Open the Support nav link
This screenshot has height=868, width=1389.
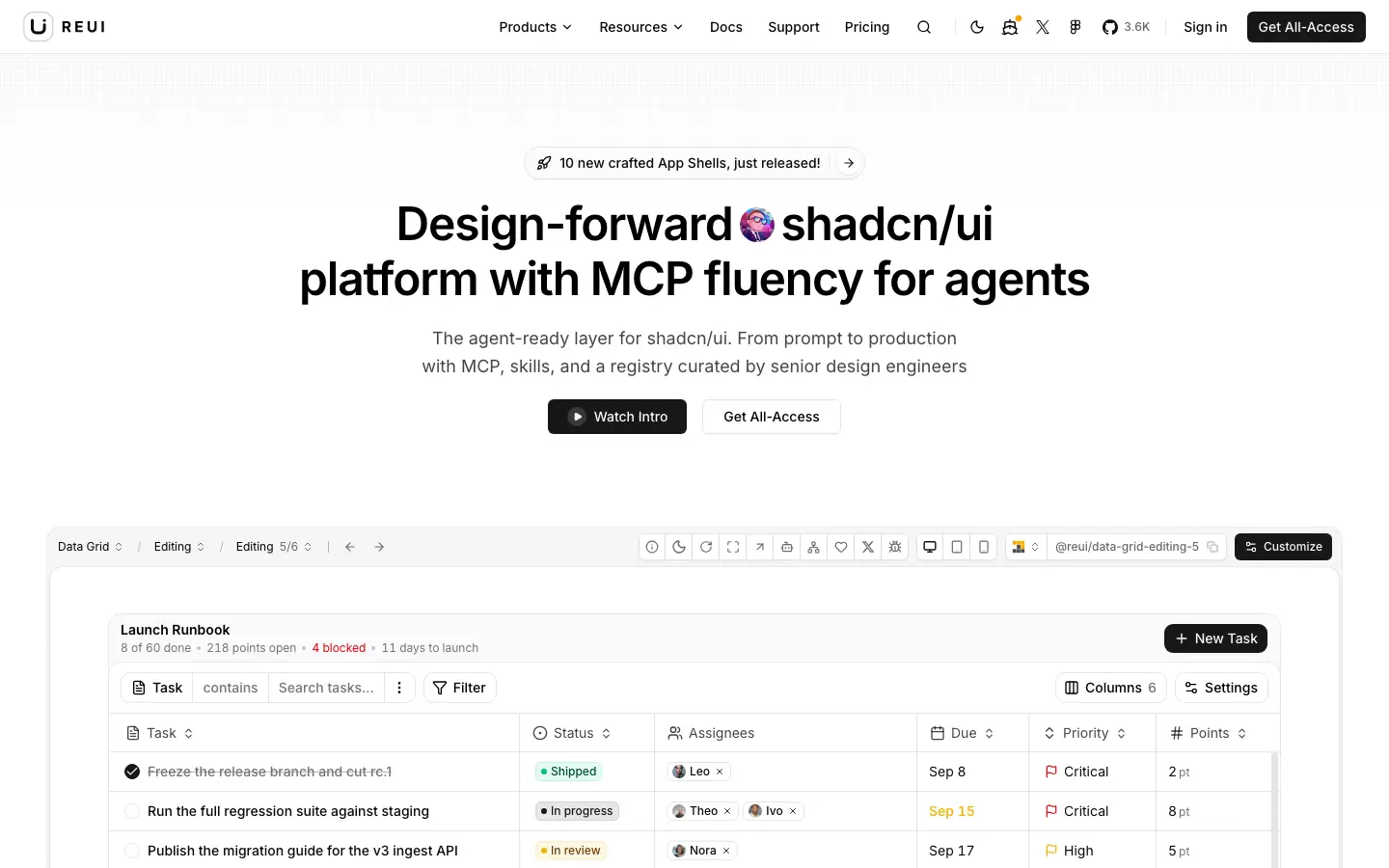click(794, 27)
